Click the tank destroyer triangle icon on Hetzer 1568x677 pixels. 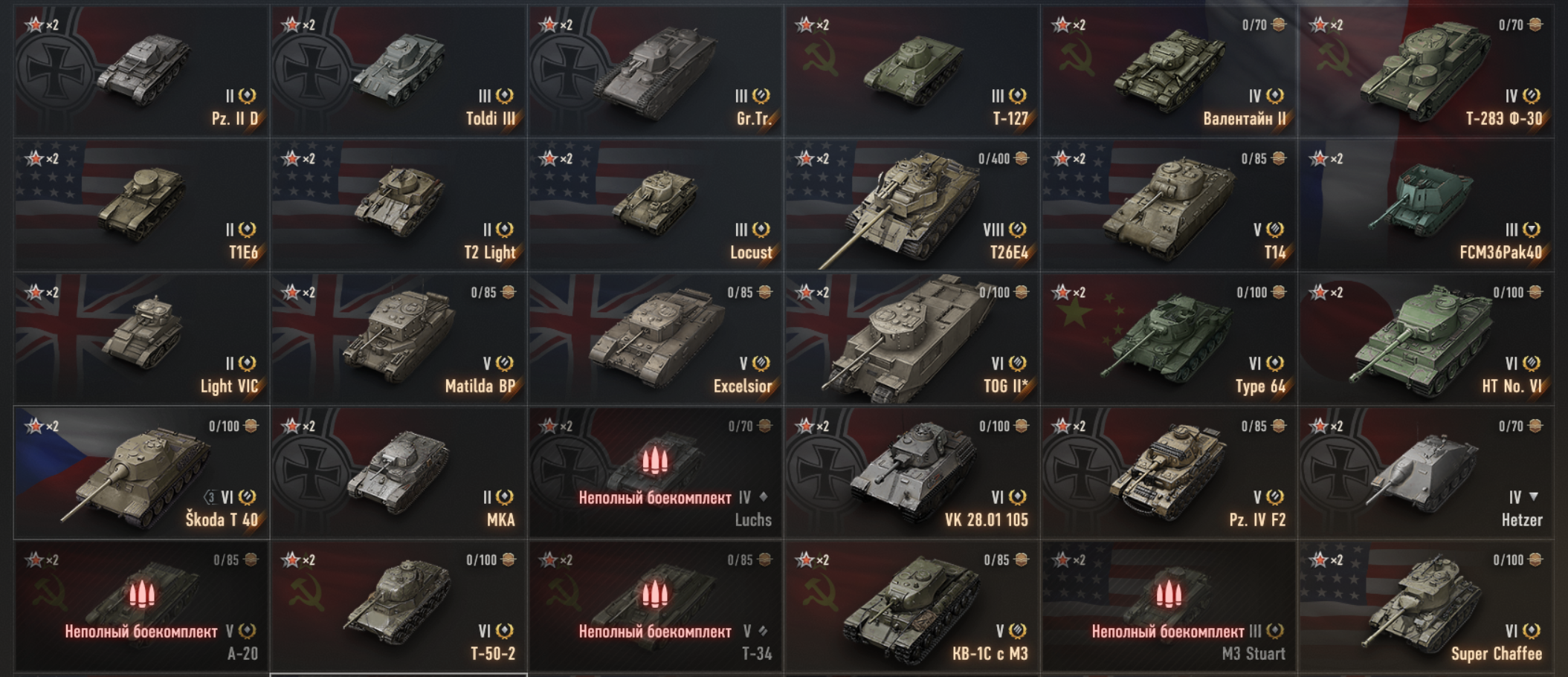point(1533,496)
